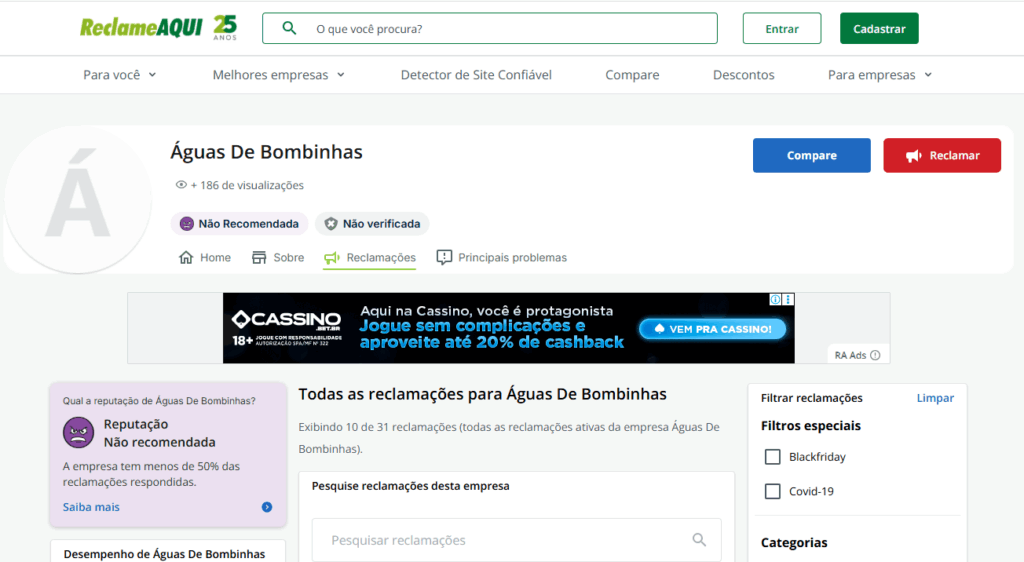Focus the O que você procura search field
Screen dimensions: 1024x562
pos(490,28)
